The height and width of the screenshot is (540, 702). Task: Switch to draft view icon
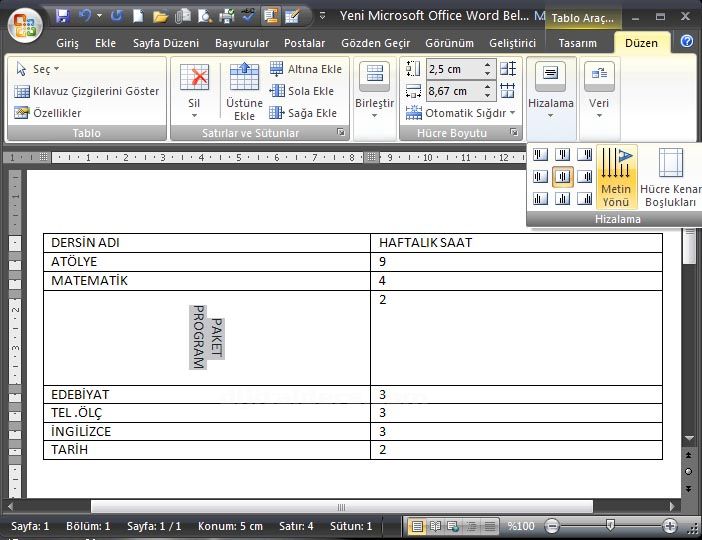[489, 526]
